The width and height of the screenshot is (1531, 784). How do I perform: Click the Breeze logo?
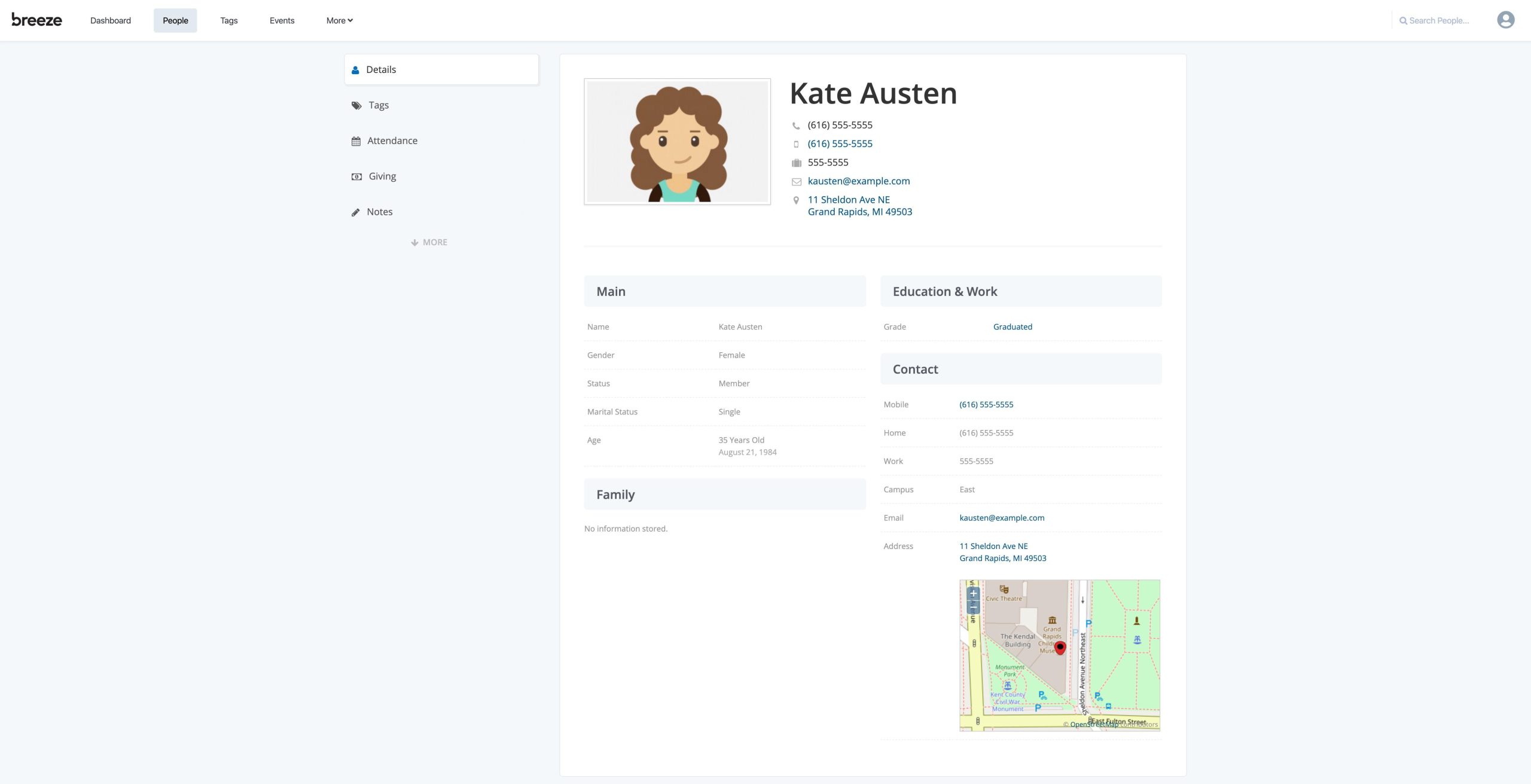tap(36, 20)
